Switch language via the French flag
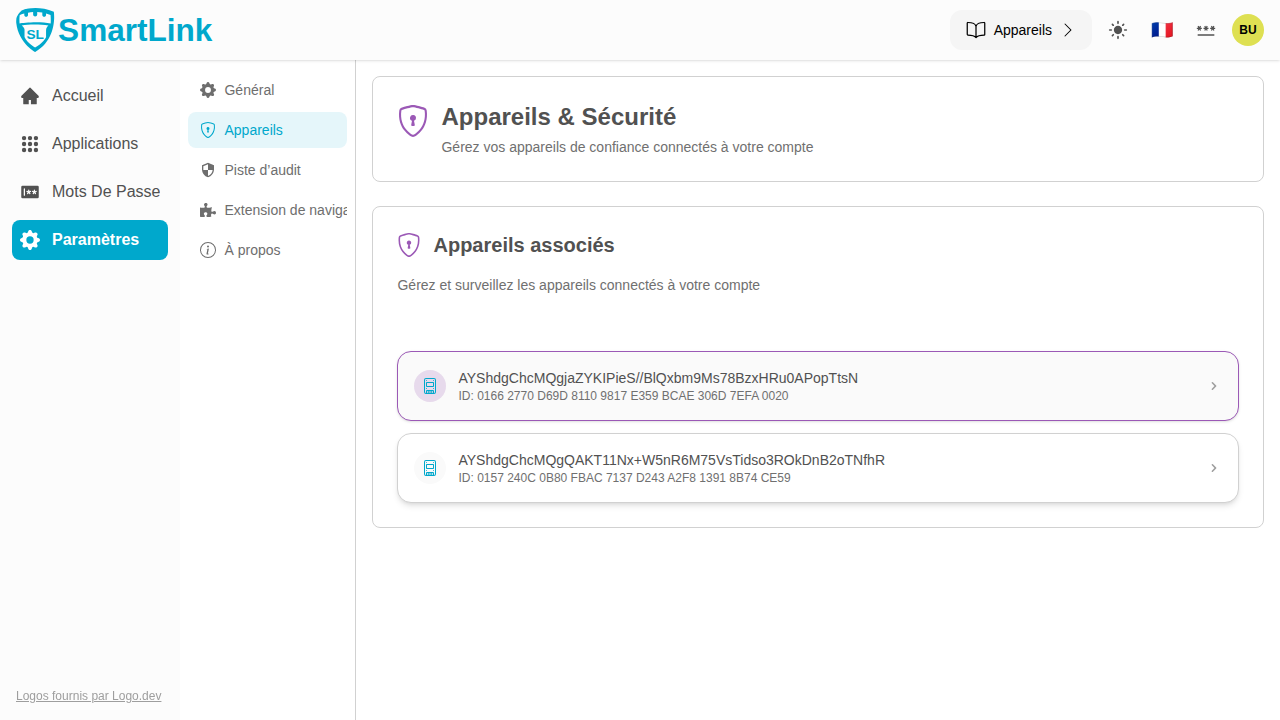The width and height of the screenshot is (1280, 720). click(x=1161, y=30)
